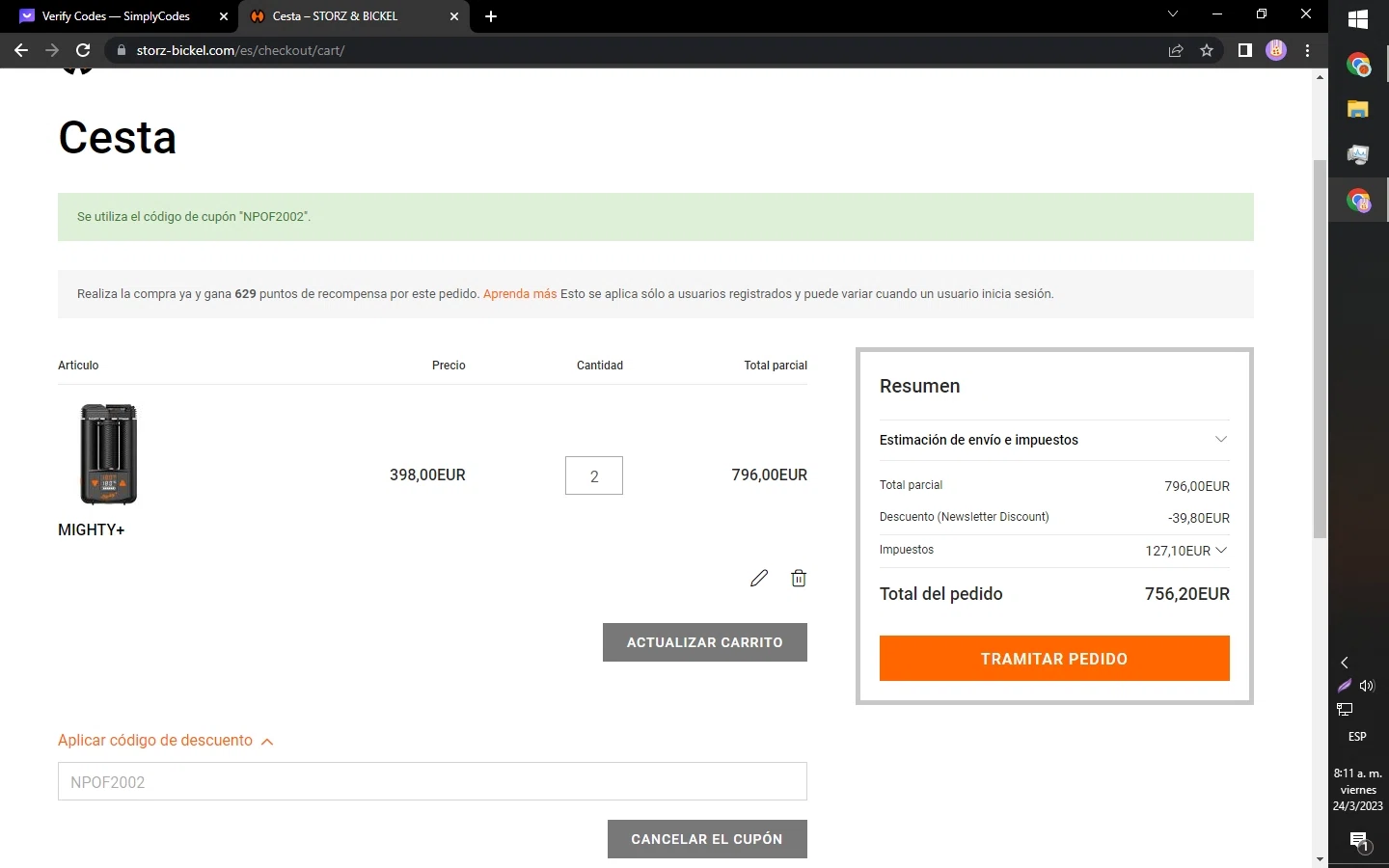Open the browser side panel icon
Image resolution: width=1389 pixels, height=868 pixels.
tap(1245, 50)
